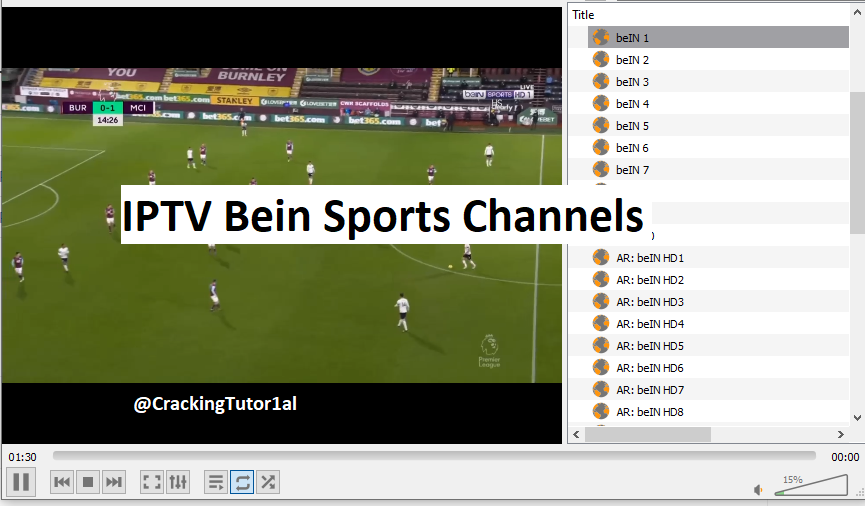Screen dimensions: 865x506
Task: Select the beIN 7 playlist entry
Action: [718, 170]
